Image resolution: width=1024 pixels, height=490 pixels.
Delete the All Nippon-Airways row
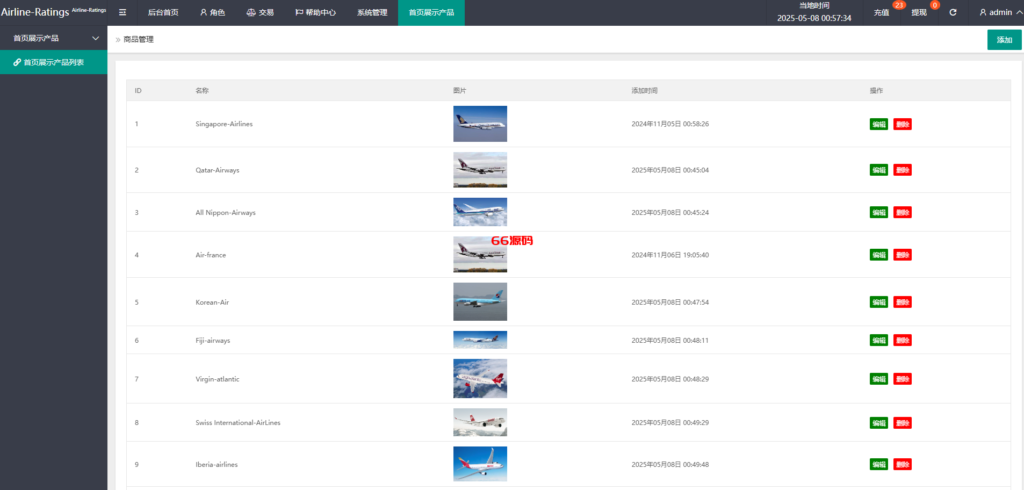pos(903,212)
